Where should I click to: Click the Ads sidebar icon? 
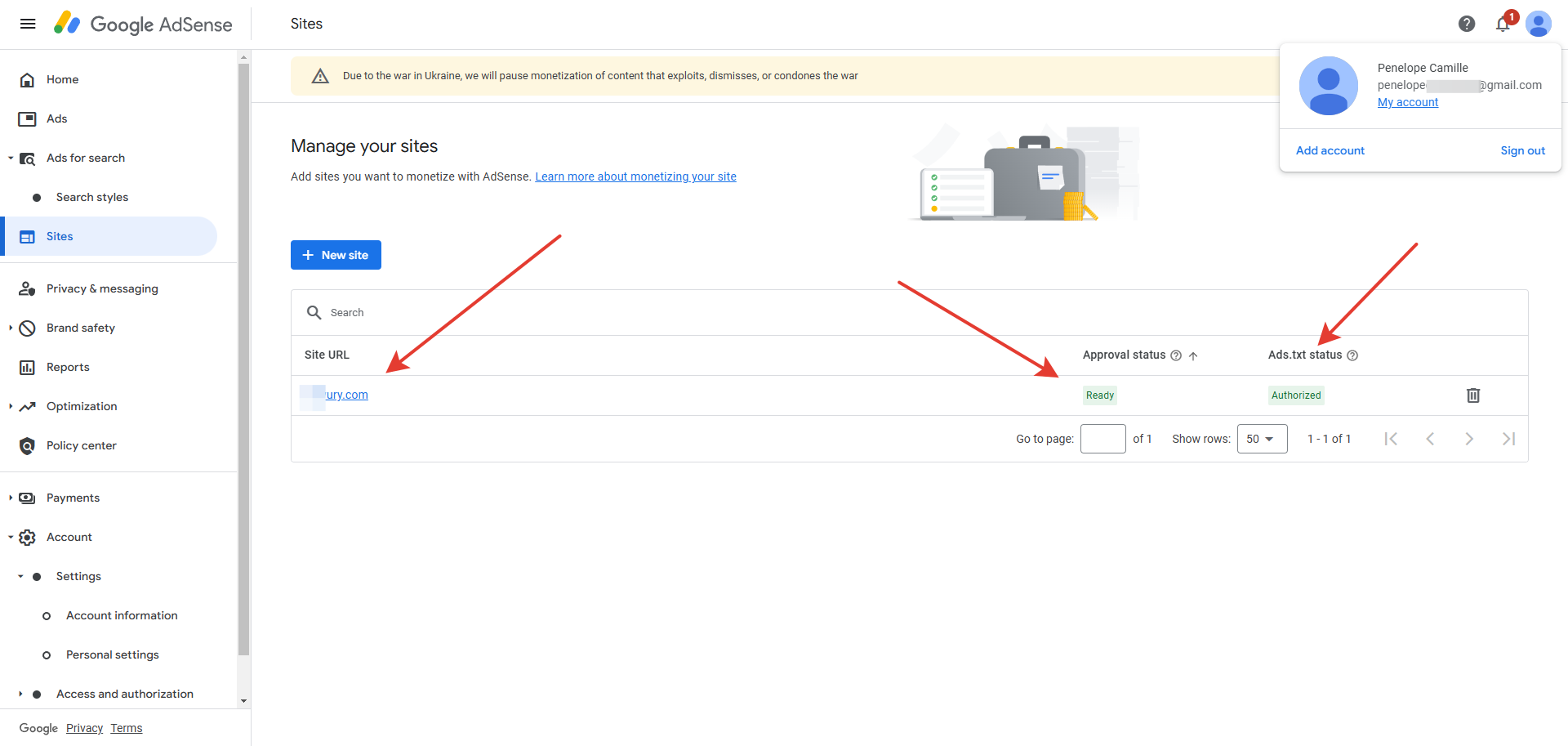27,118
